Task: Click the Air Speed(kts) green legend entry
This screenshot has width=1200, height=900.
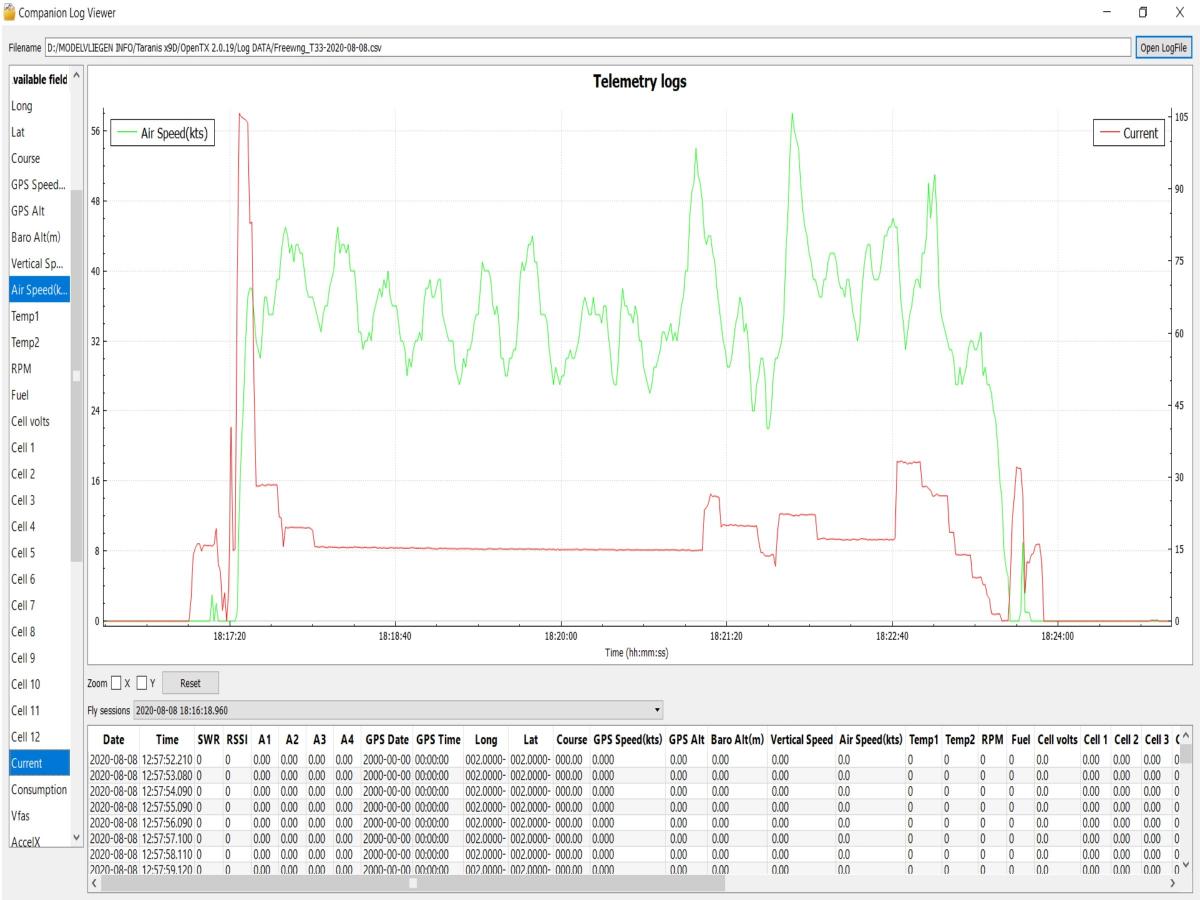Action: [x=164, y=132]
